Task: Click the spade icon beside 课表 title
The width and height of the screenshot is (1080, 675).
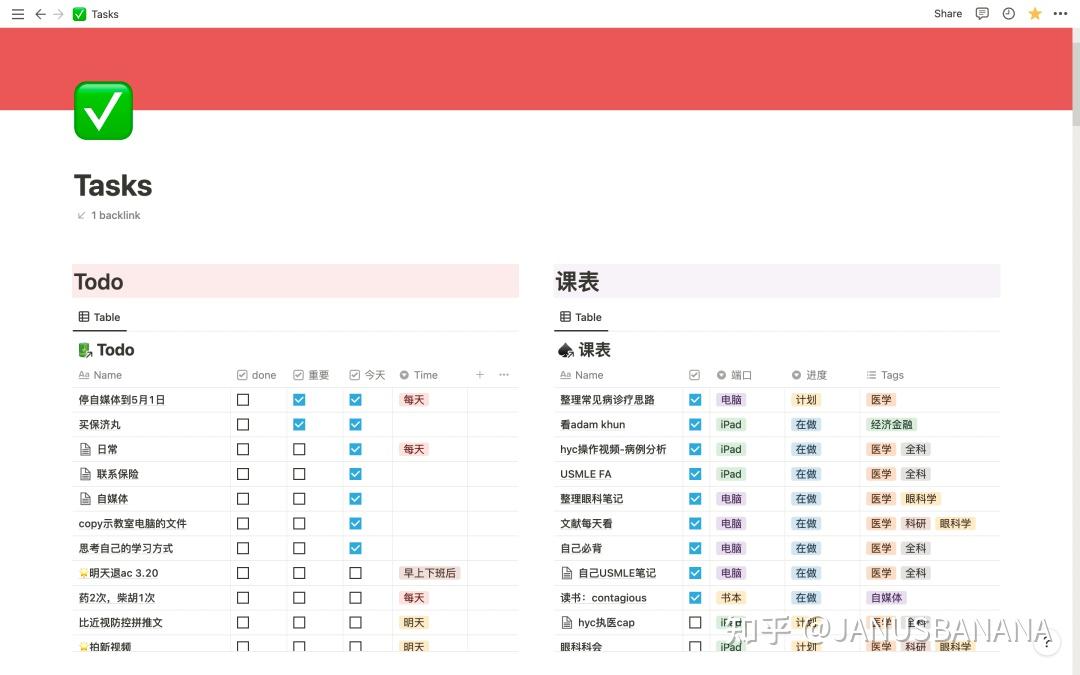Action: pyautogui.click(x=565, y=349)
